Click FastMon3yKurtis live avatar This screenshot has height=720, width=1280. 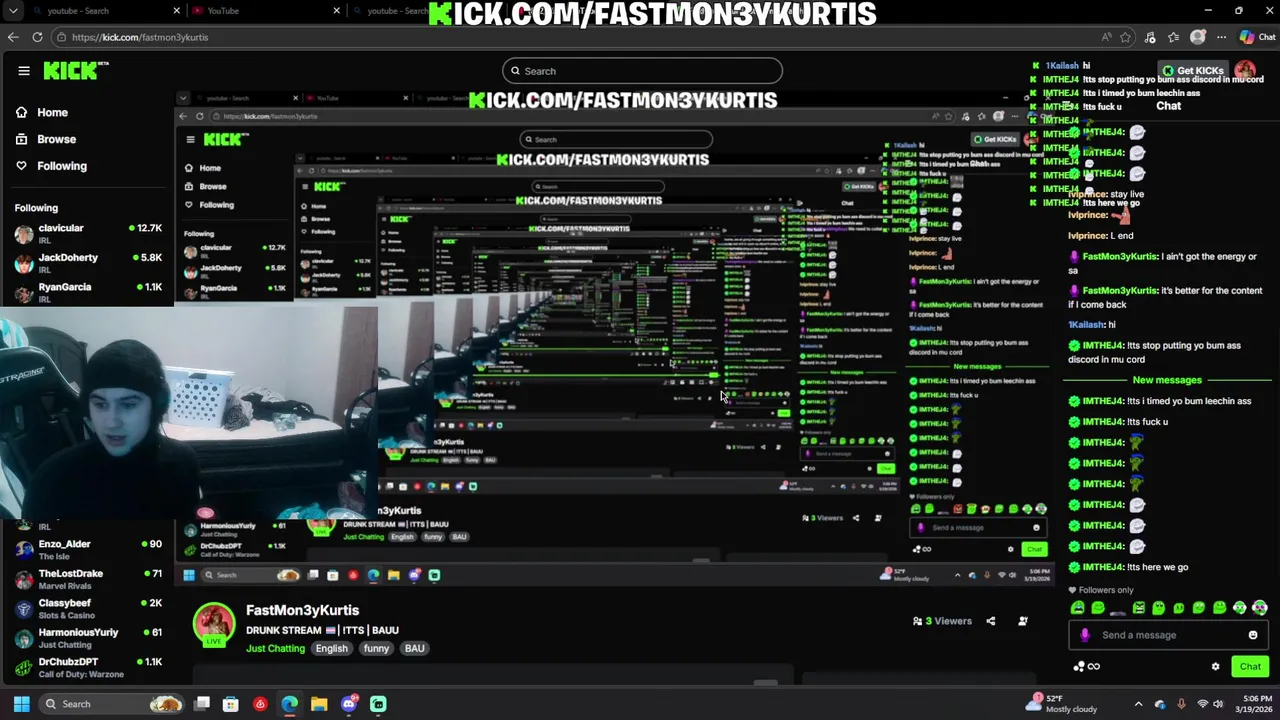(213, 624)
